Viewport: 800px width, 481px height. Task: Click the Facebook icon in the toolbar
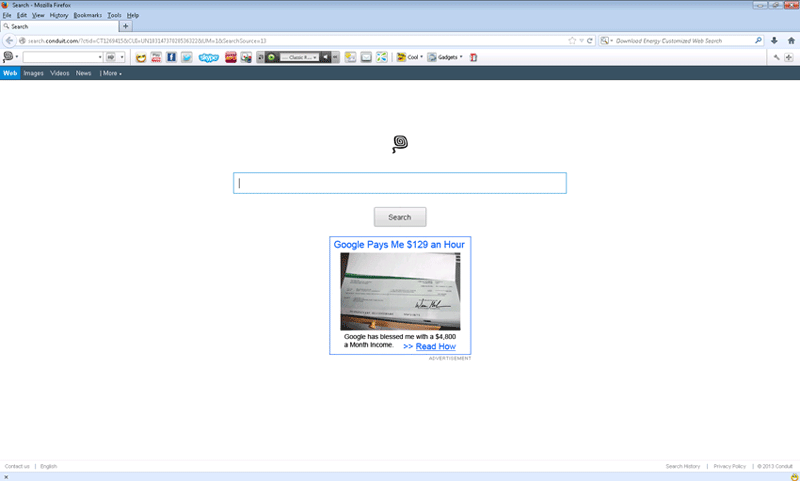pos(171,57)
